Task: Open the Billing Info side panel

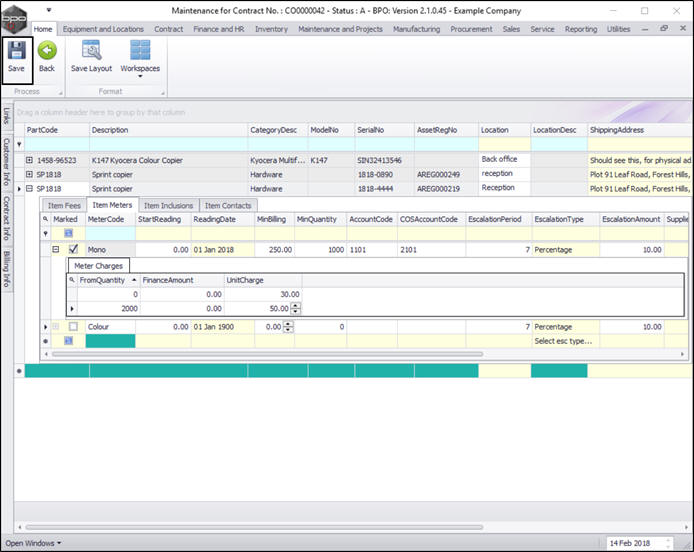Action: point(7,268)
